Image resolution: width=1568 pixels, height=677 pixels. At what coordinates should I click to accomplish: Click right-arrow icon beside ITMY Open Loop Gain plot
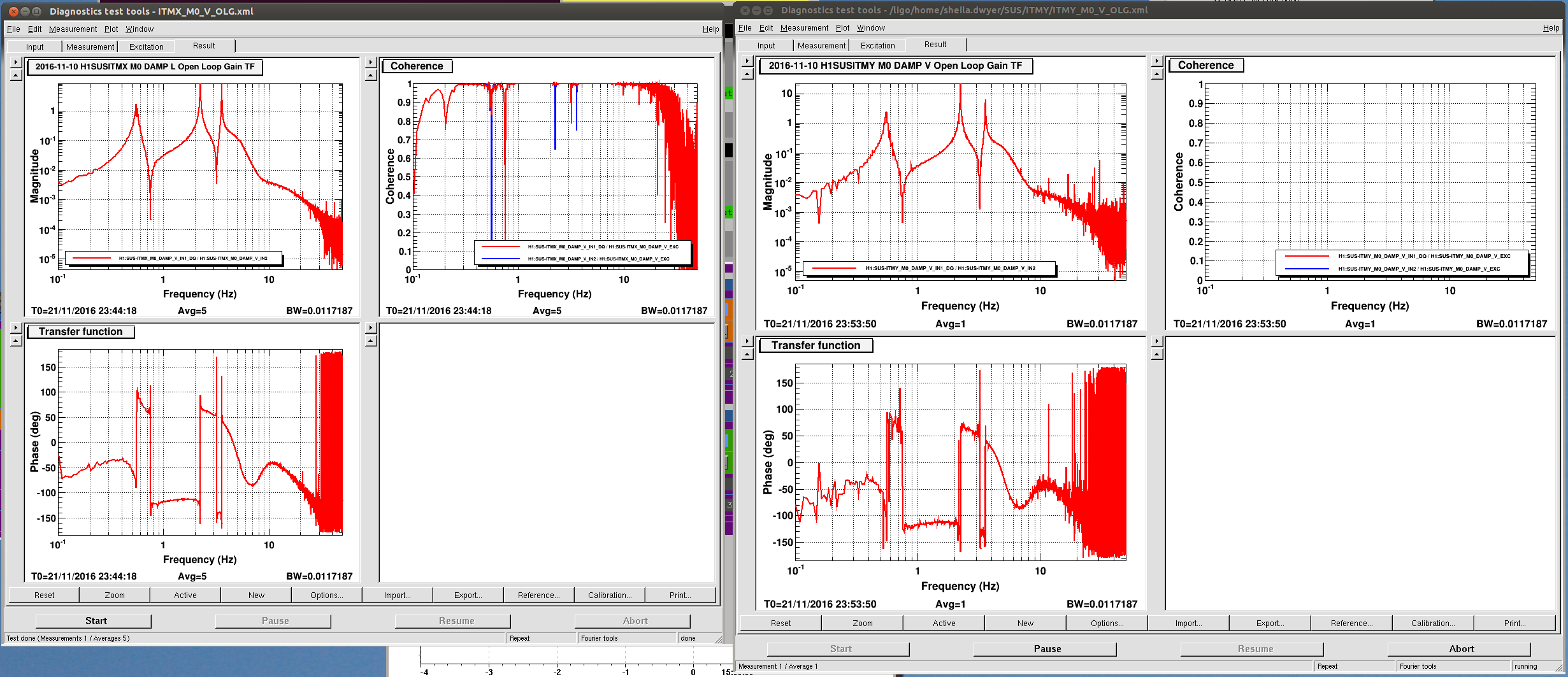748,61
